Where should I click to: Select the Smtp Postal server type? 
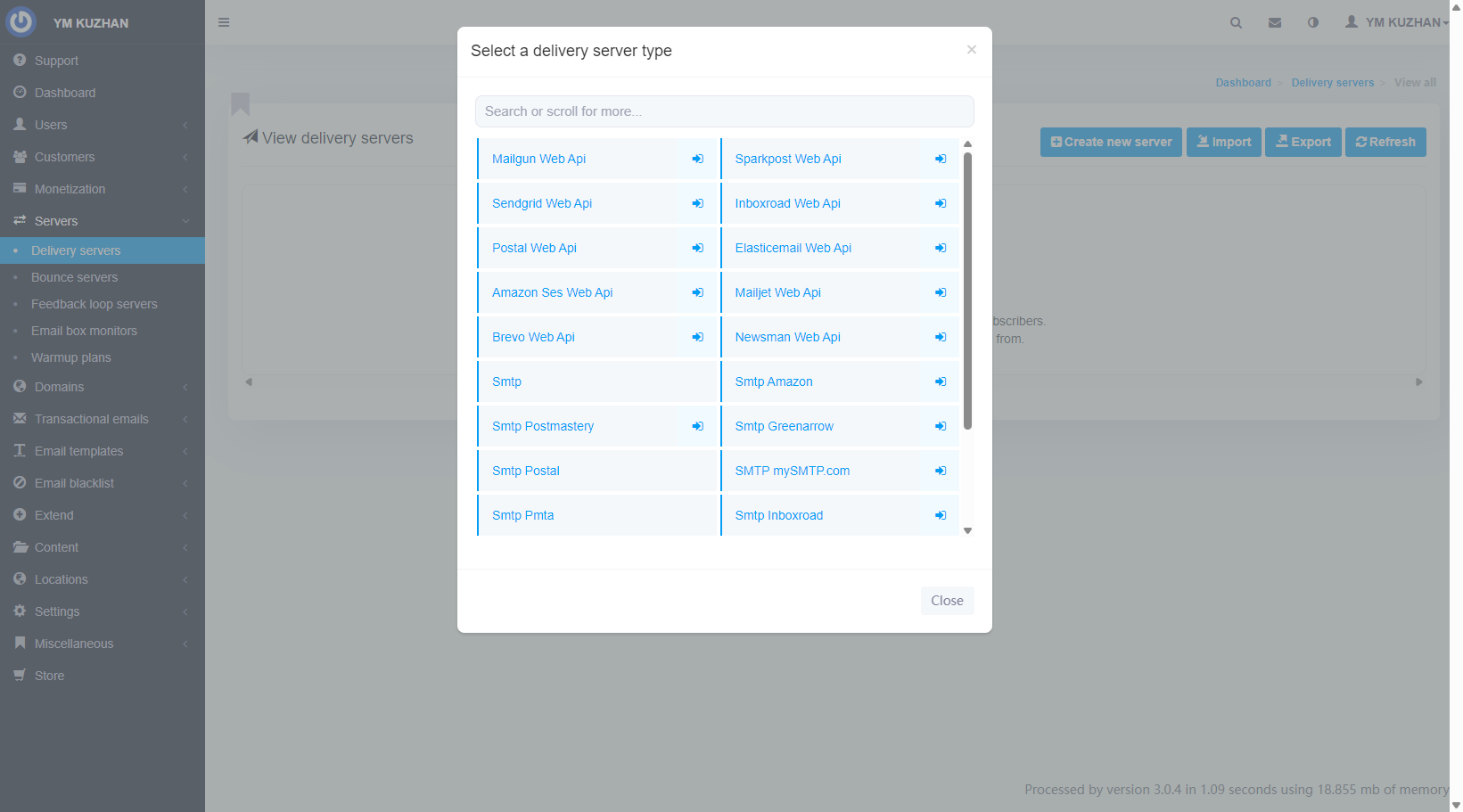pyautogui.click(x=597, y=471)
